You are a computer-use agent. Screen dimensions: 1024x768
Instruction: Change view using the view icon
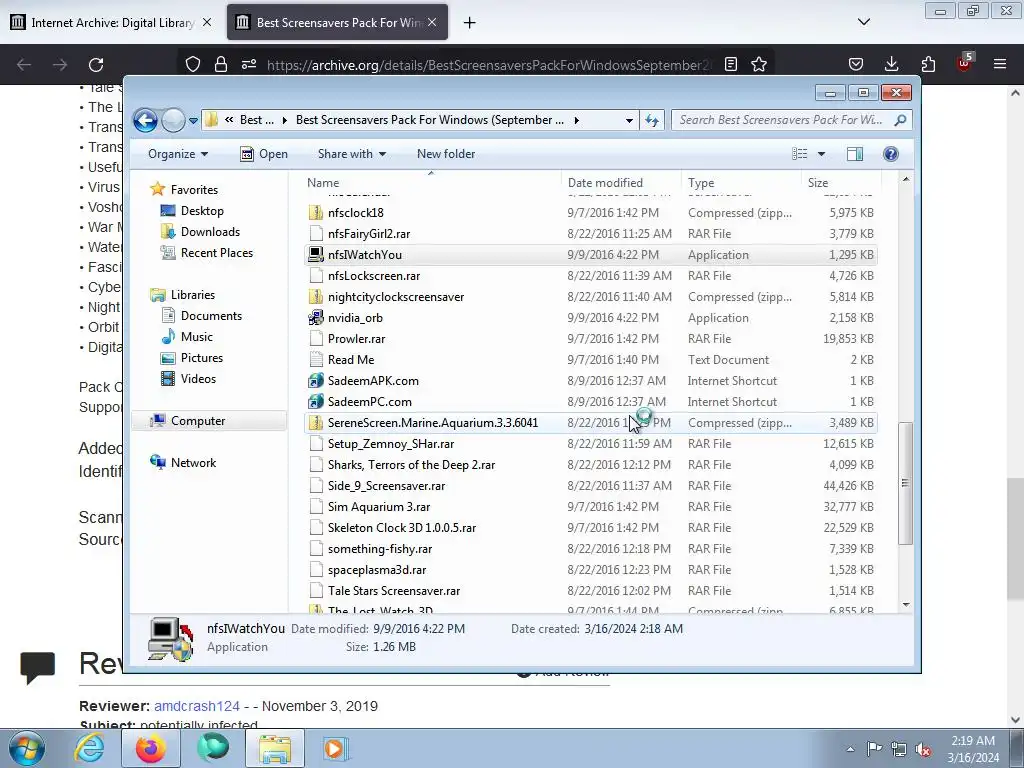[800, 154]
